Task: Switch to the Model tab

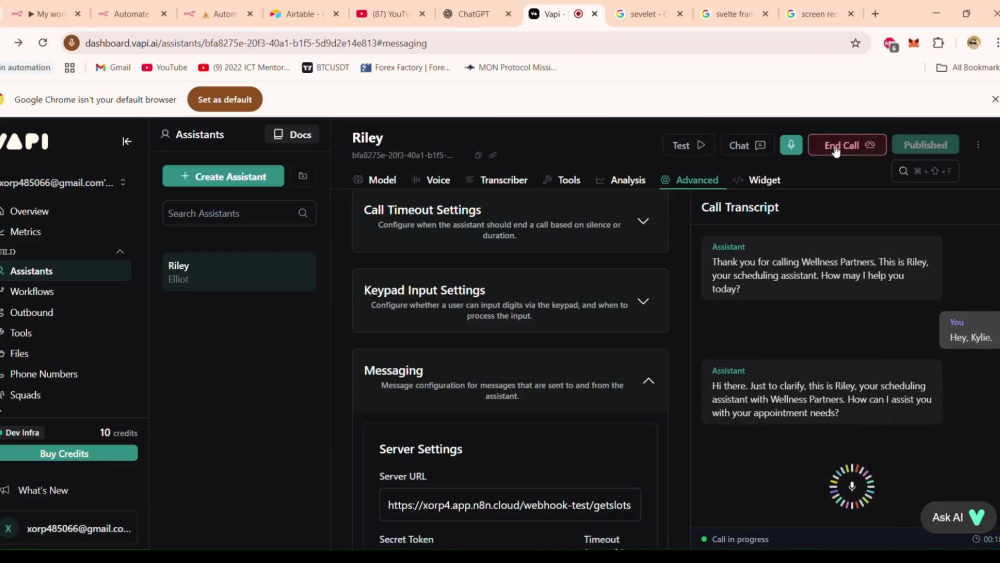Action: (375, 180)
